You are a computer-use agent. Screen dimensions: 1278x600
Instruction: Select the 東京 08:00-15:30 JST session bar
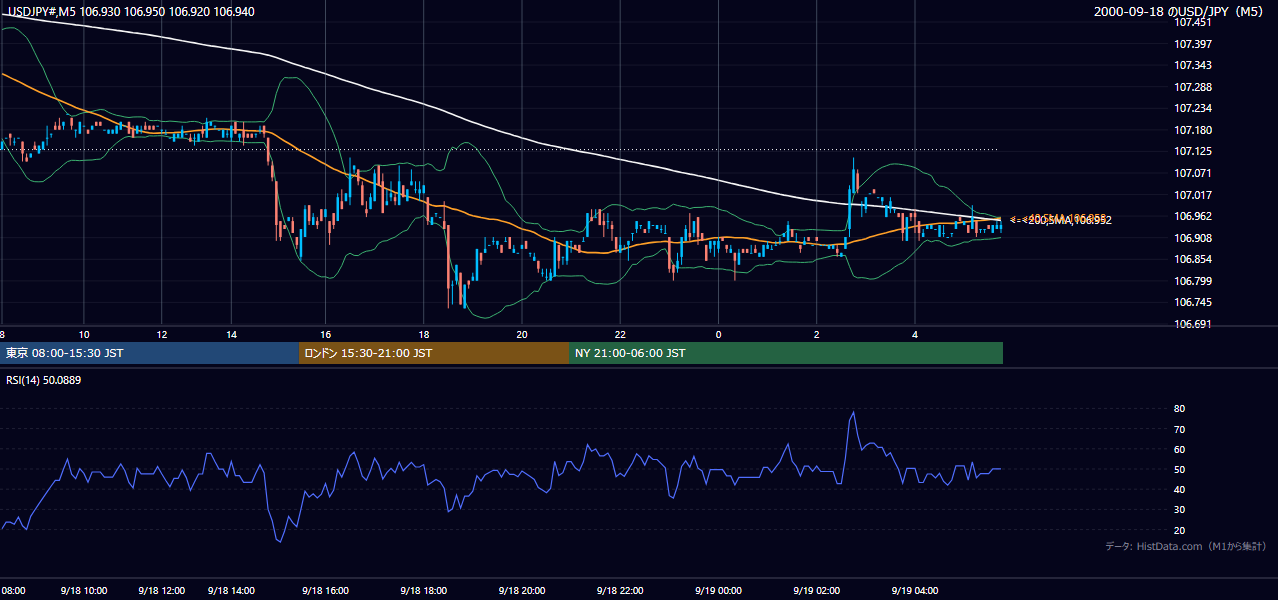point(150,353)
